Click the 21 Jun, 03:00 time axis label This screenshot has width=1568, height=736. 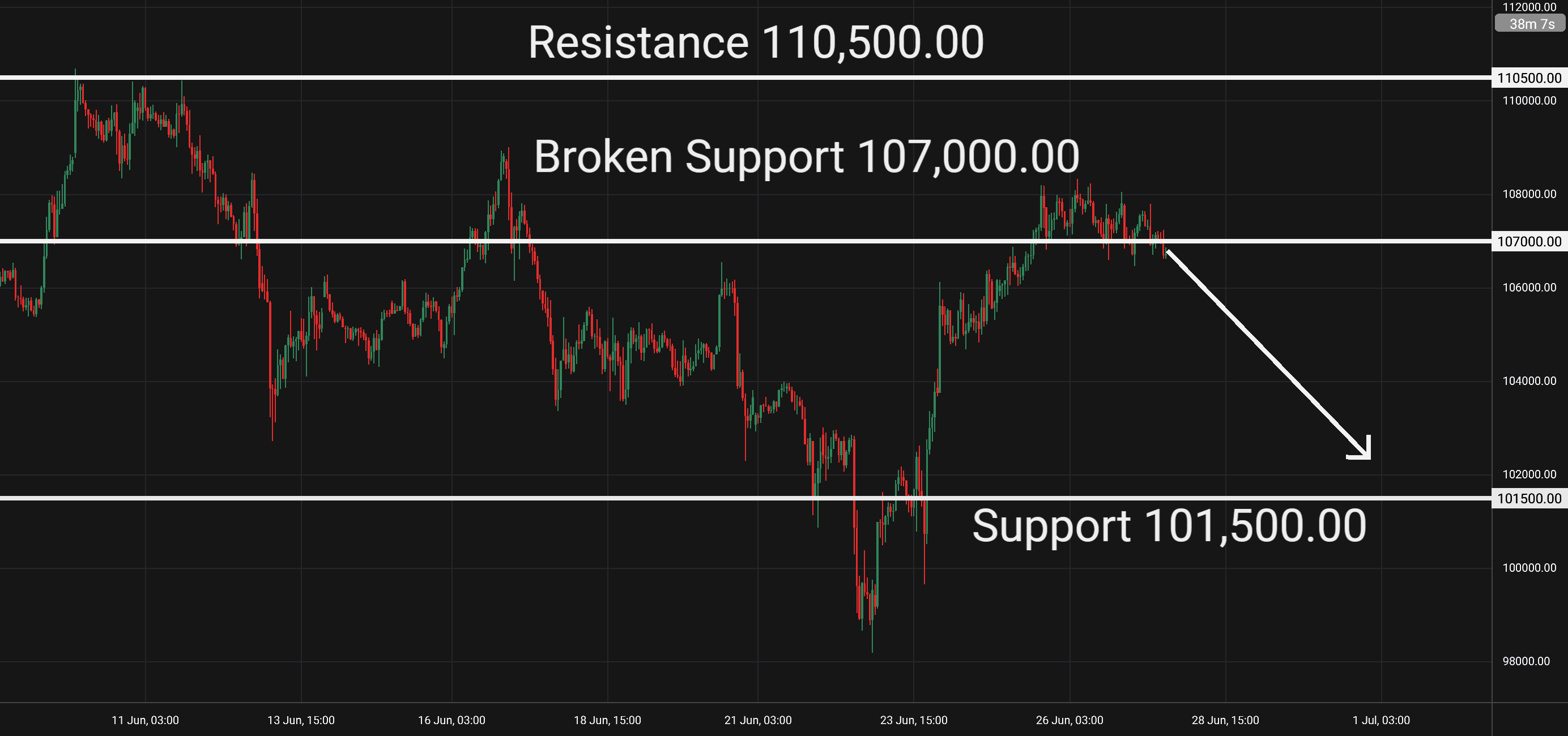click(x=758, y=720)
